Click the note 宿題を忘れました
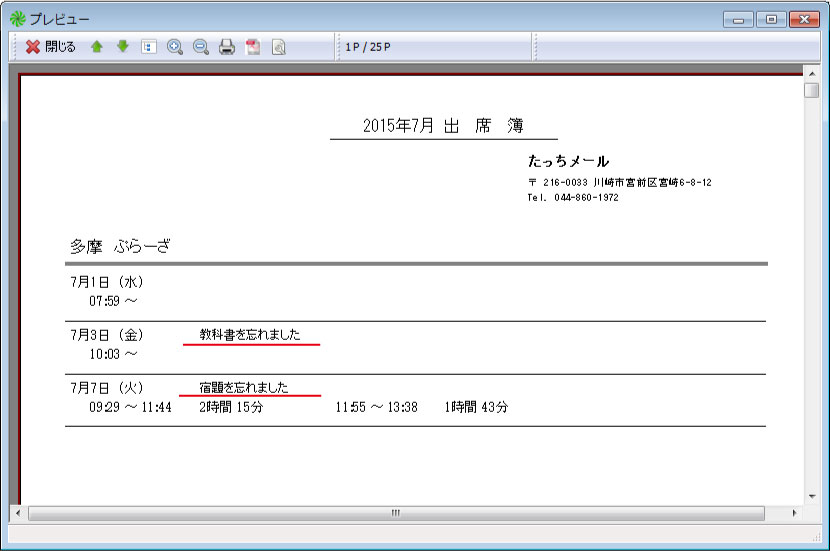 click(x=244, y=387)
